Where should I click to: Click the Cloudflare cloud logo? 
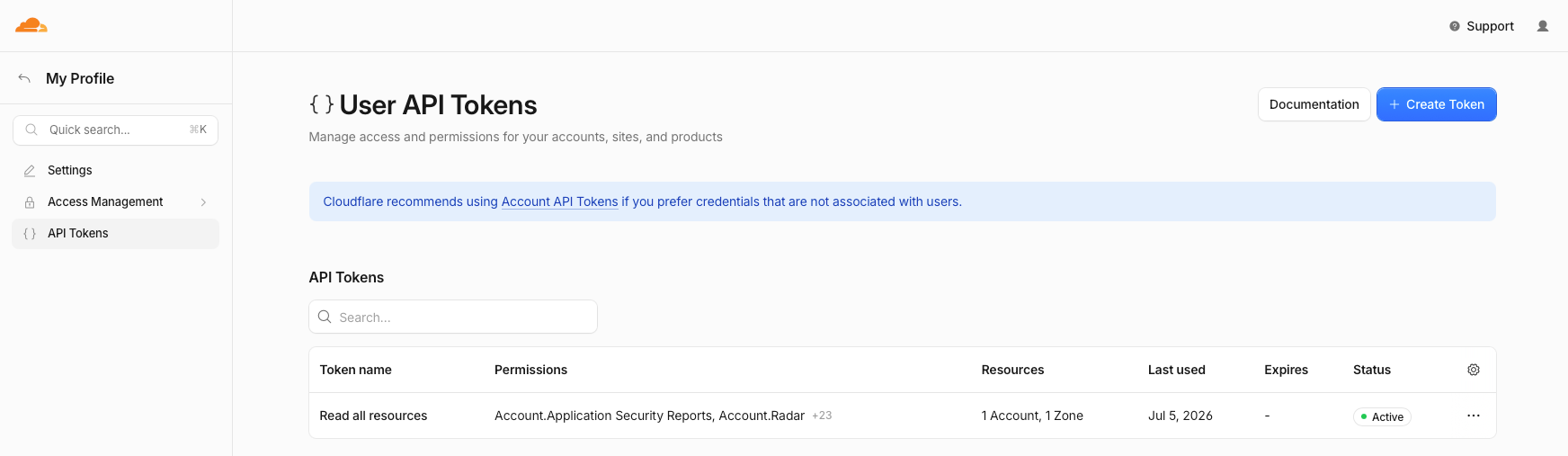[31, 25]
